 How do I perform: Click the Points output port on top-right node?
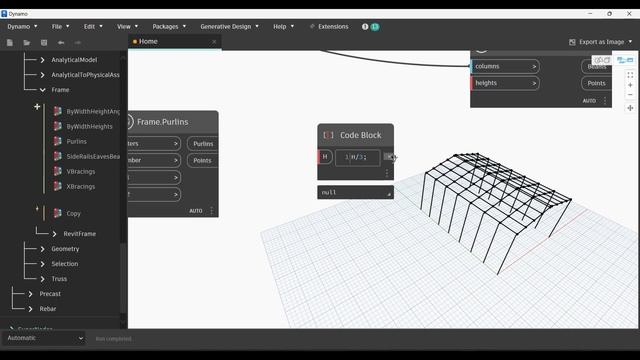click(596, 83)
